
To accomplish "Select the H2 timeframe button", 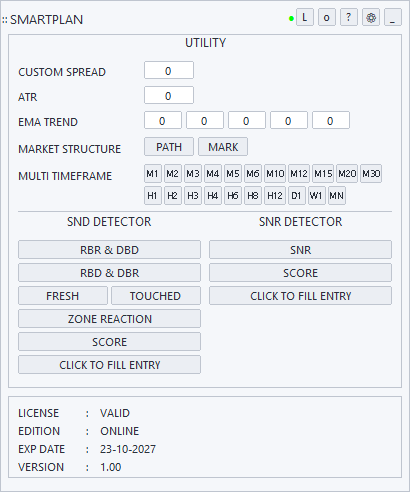I will coord(173,195).
